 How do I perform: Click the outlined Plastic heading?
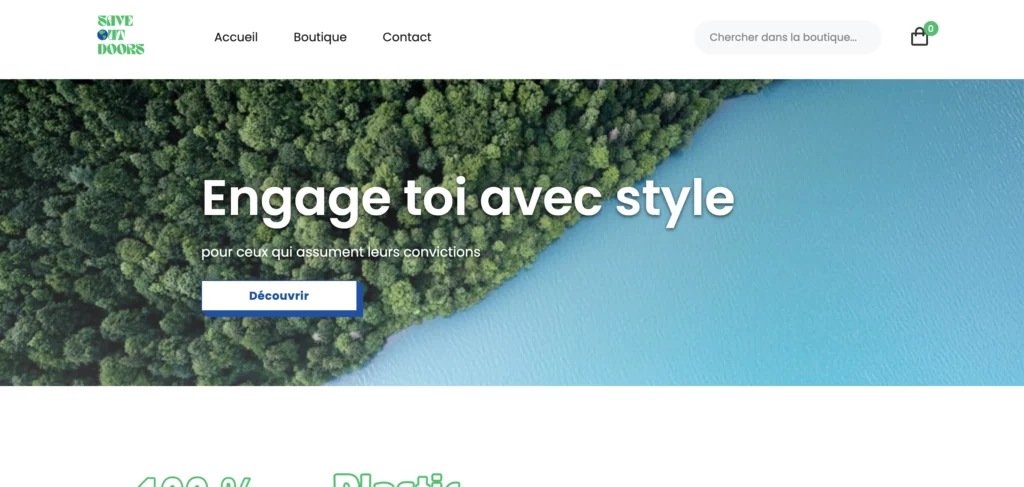tap(396, 480)
